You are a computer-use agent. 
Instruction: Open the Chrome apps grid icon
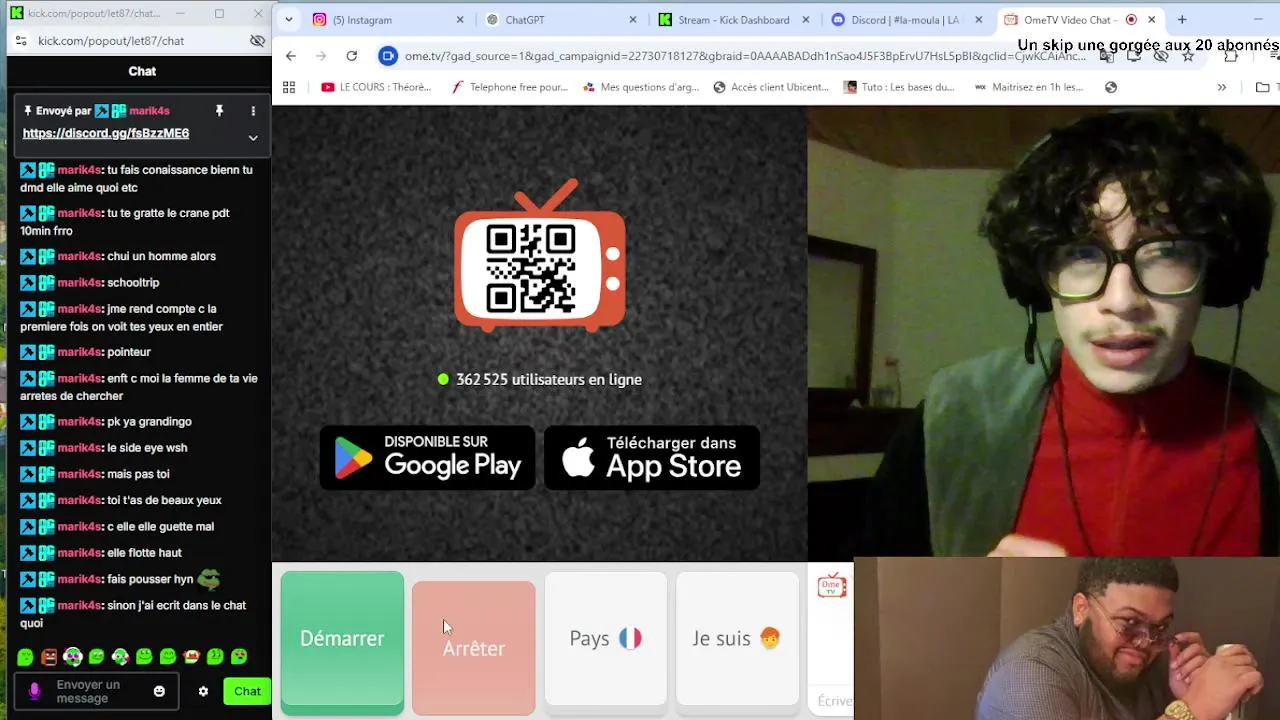pos(289,87)
